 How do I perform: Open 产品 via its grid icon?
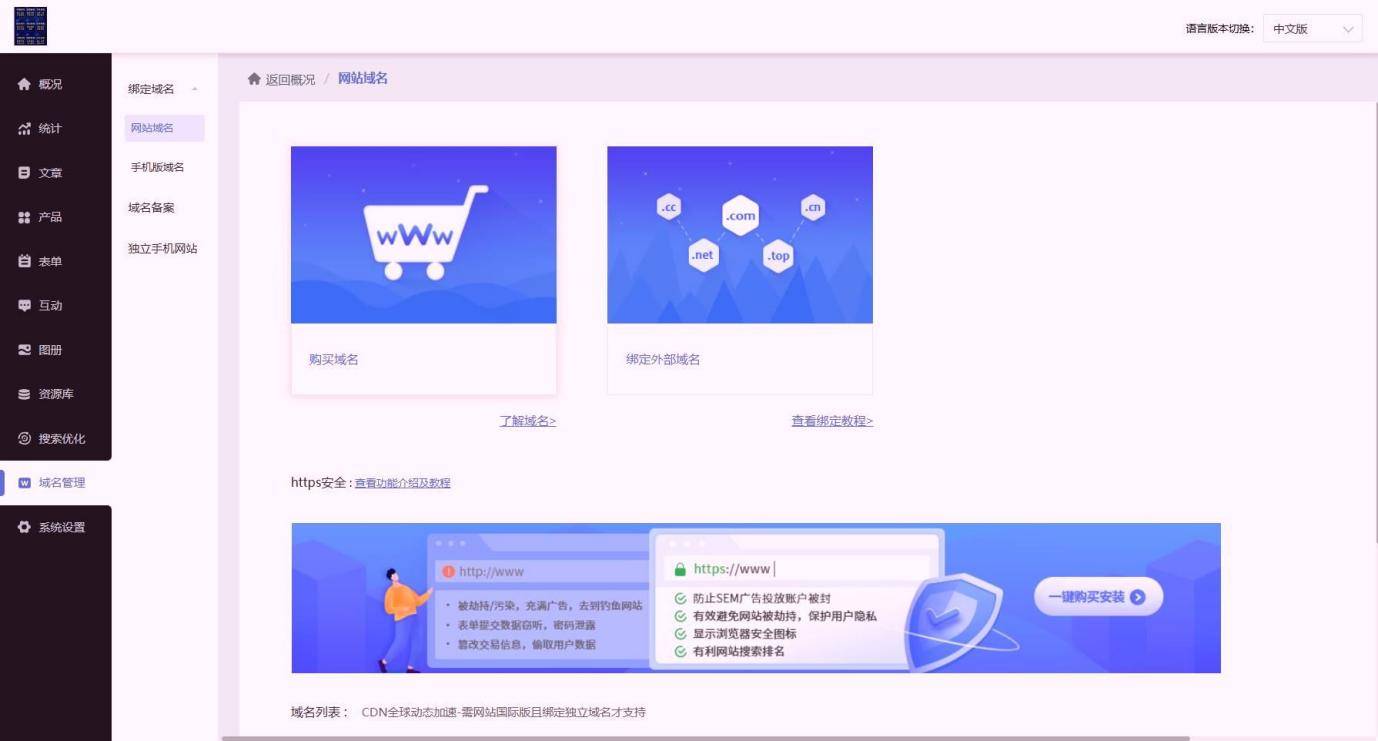coord(24,217)
